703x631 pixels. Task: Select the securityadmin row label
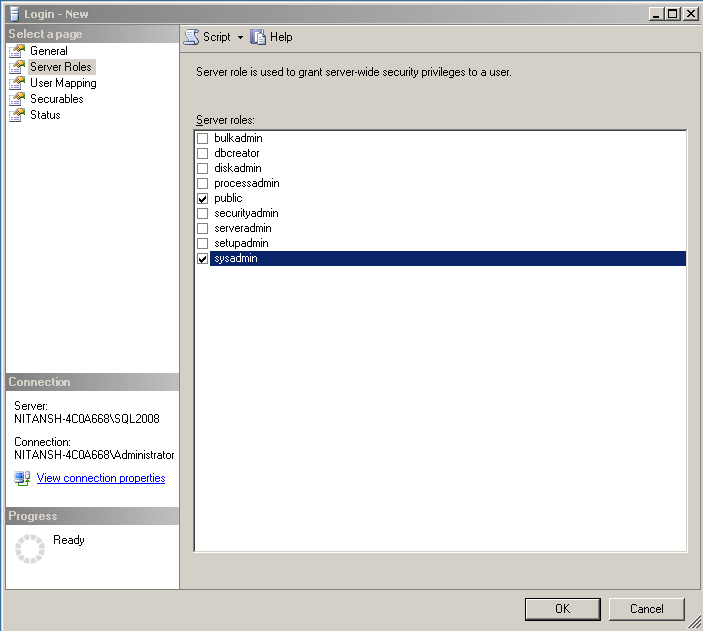(246, 213)
